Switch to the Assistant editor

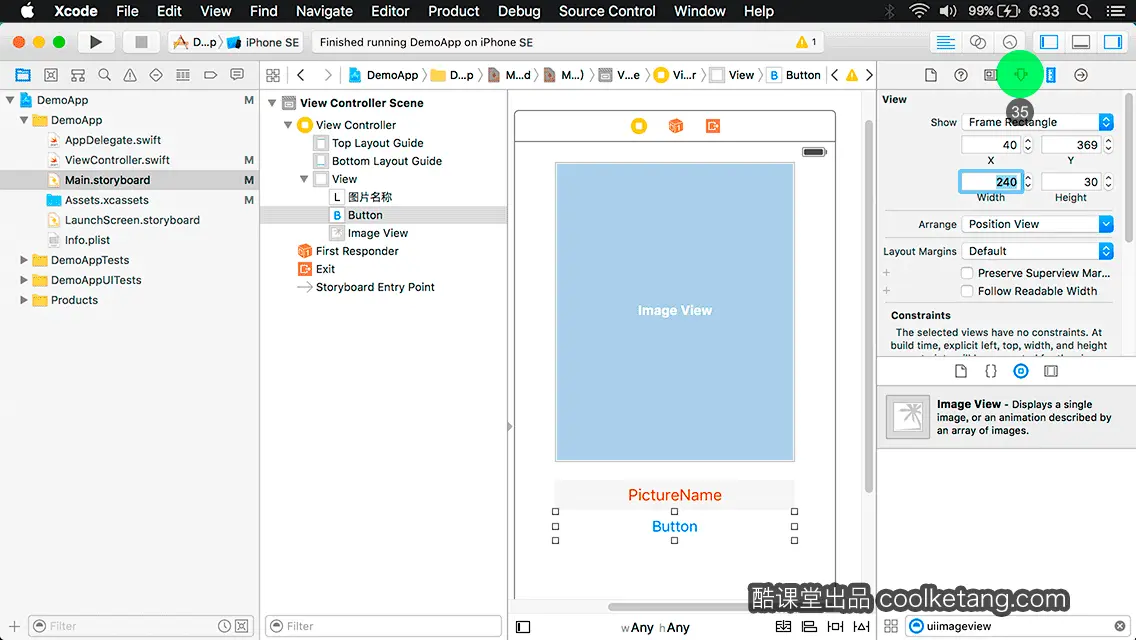click(977, 42)
